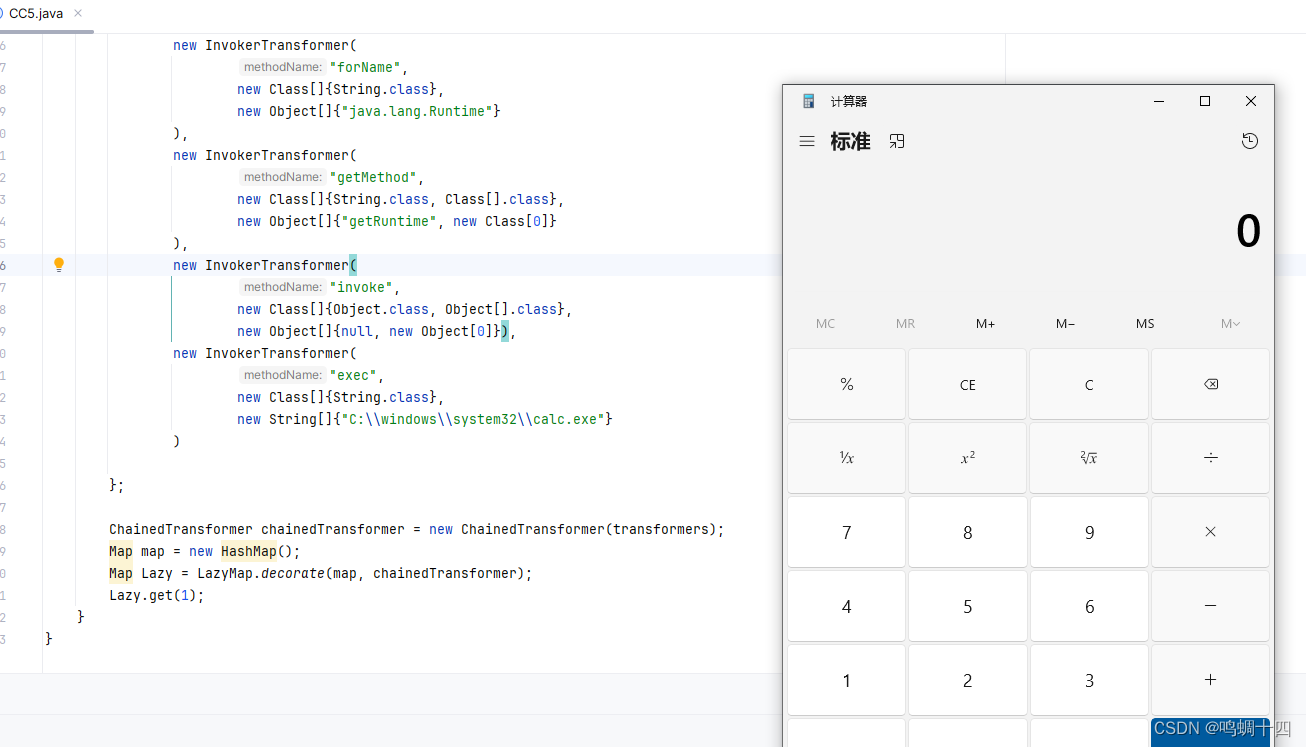Click the plus operator button
The width and height of the screenshot is (1306, 747).
tap(1211, 680)
